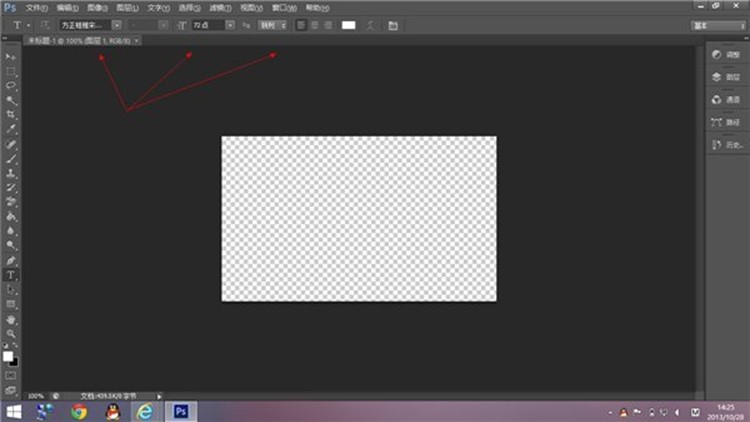Select the Crop tool
Viewport: 750px width, 422px height.
click(x=12, y=115)
